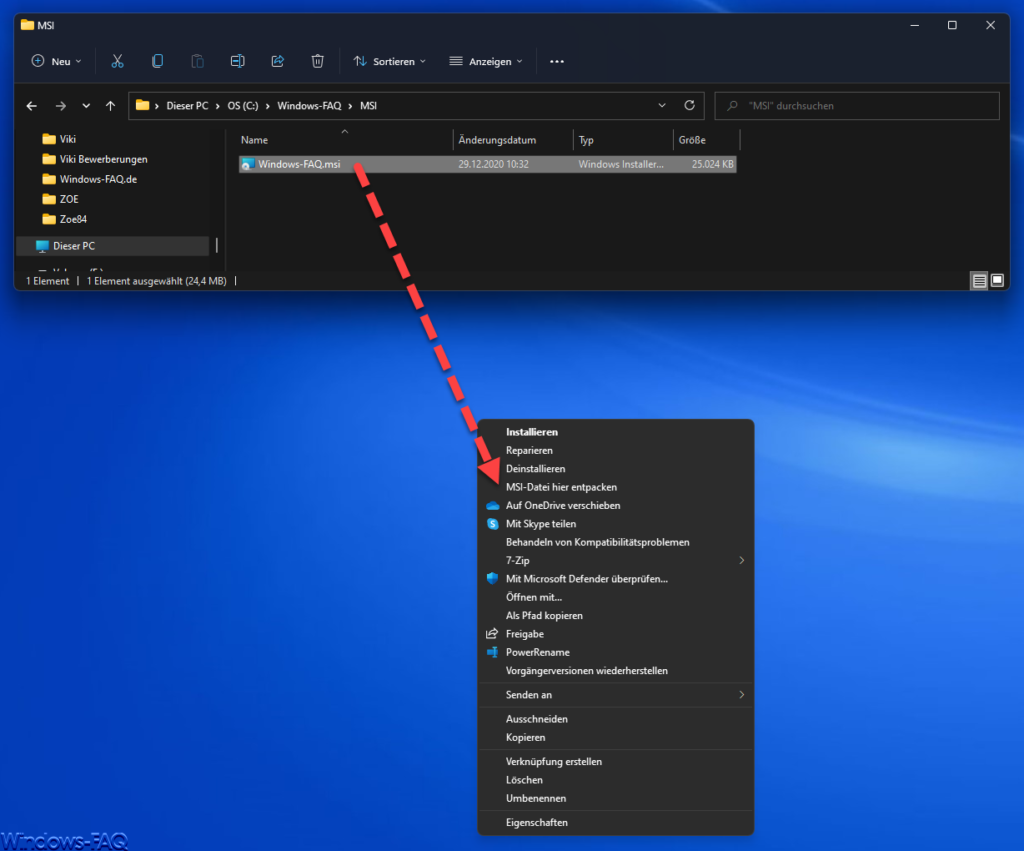Choose Auf OneDrive verschieben
This screenshot has width=1024, height=851.
tap(616, 506)
